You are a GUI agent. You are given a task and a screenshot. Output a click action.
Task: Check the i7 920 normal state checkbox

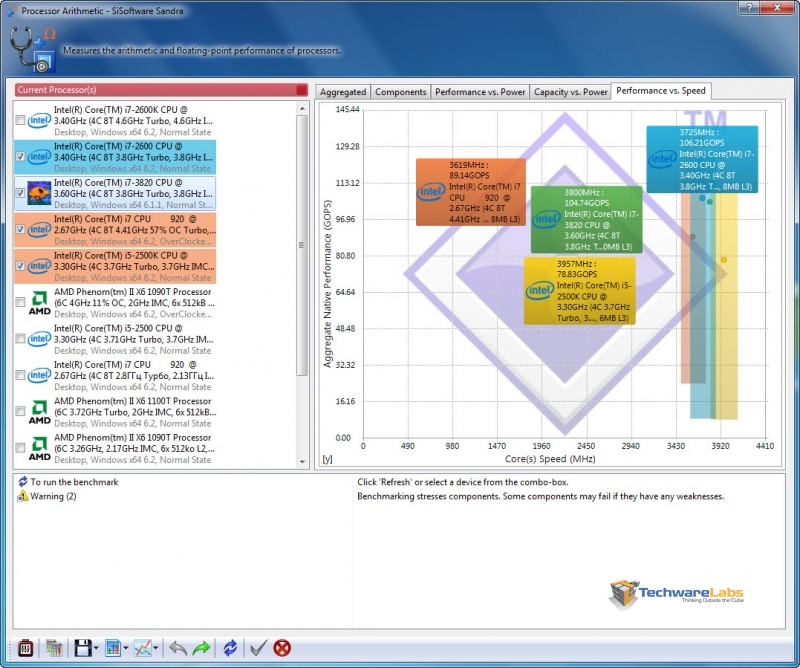(x=20, y=376)
